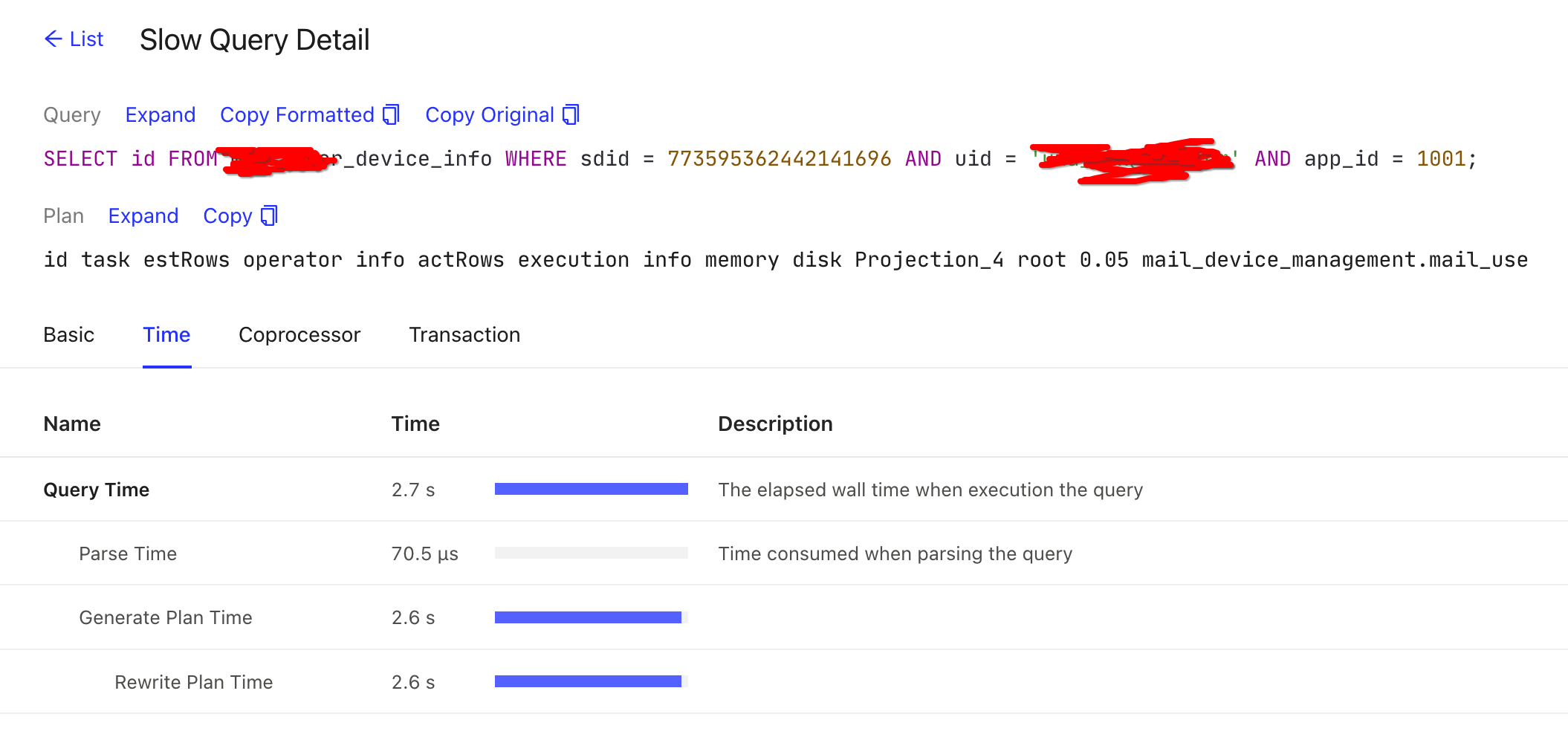Open the Transaction tab
Screen dimensions: 1568x737
tap(464, 334)
